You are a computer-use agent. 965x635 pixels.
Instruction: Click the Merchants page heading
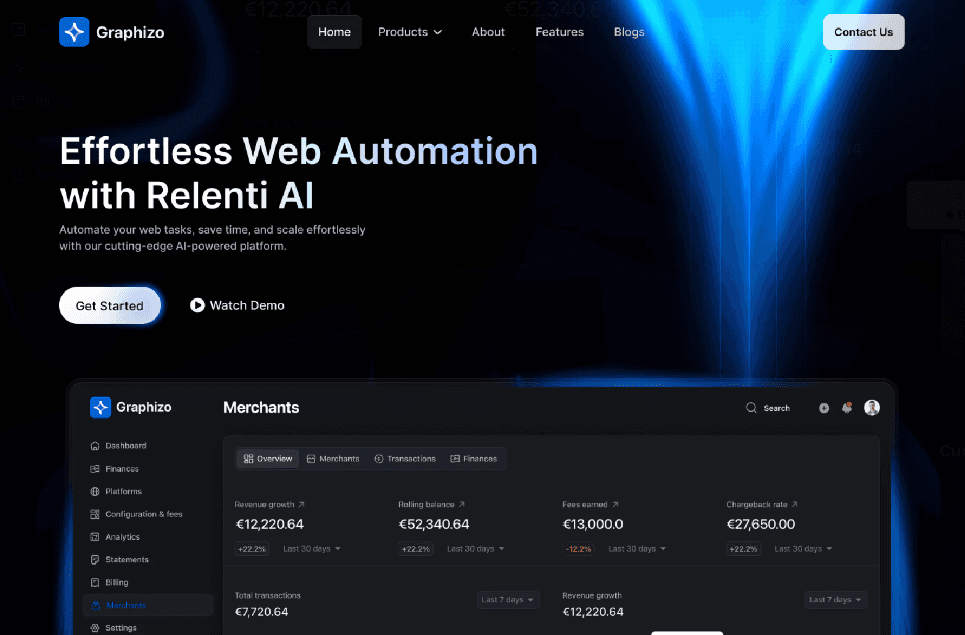click(261, 408)
